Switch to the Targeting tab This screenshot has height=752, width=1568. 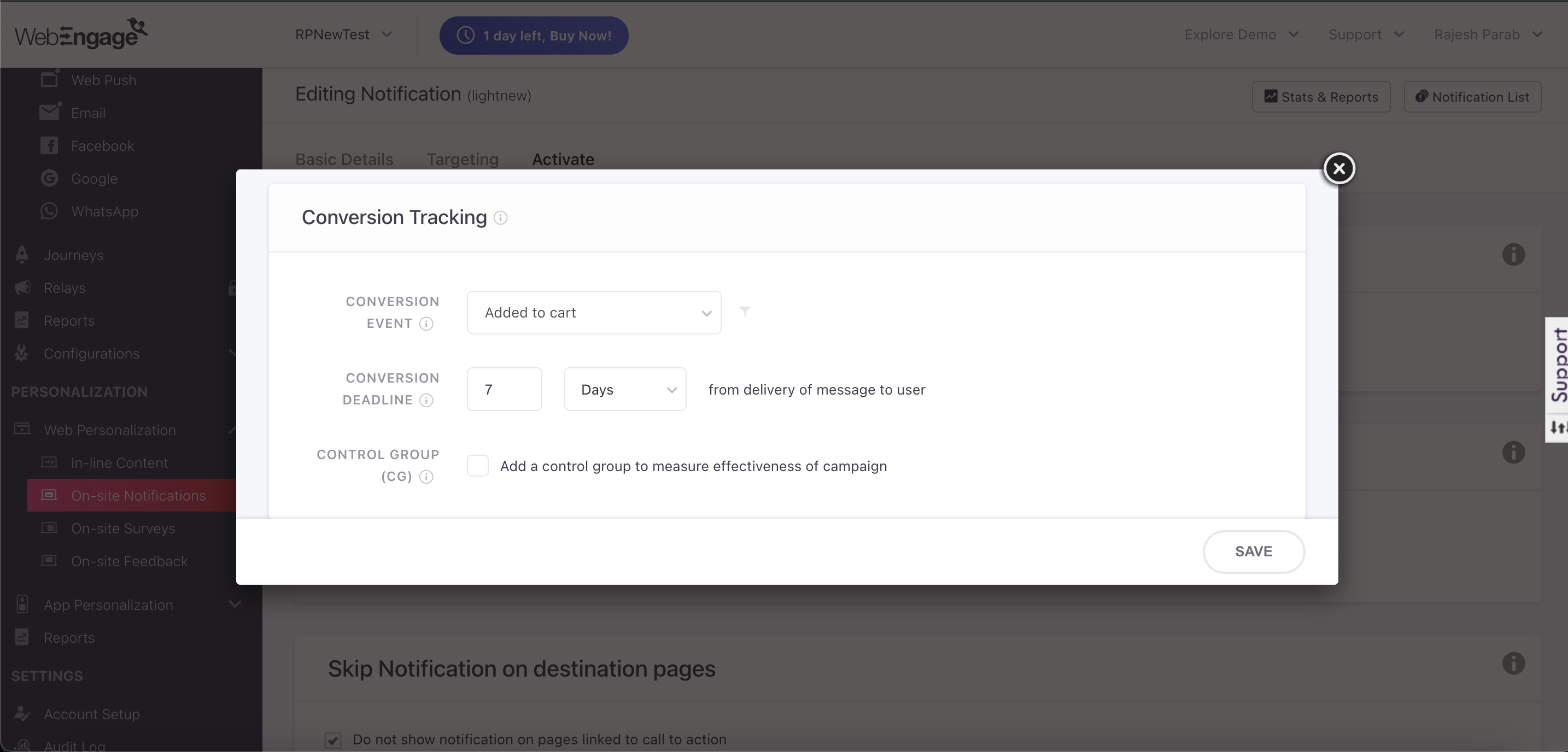pos(462,159)
